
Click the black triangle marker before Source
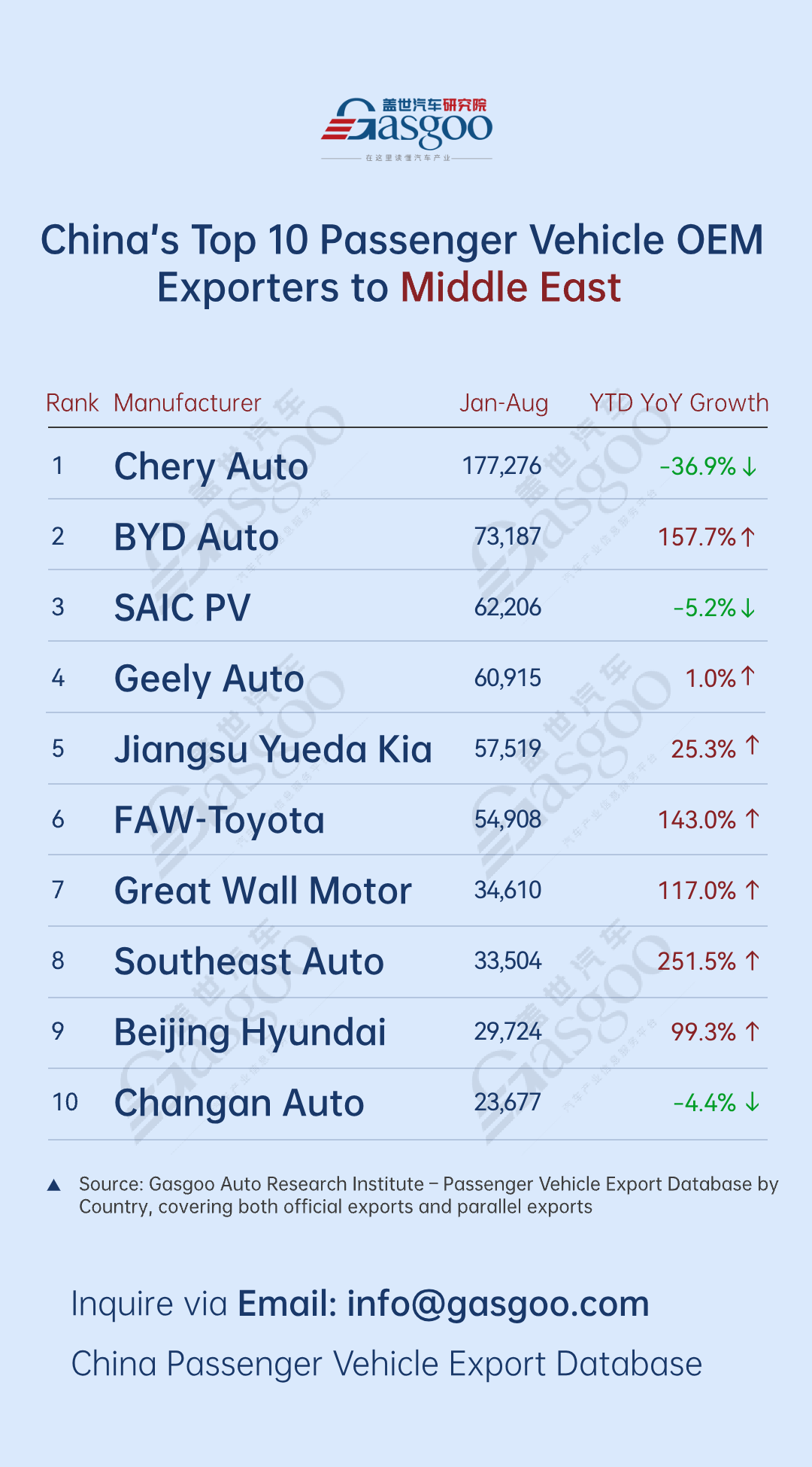pos(54,1186)
